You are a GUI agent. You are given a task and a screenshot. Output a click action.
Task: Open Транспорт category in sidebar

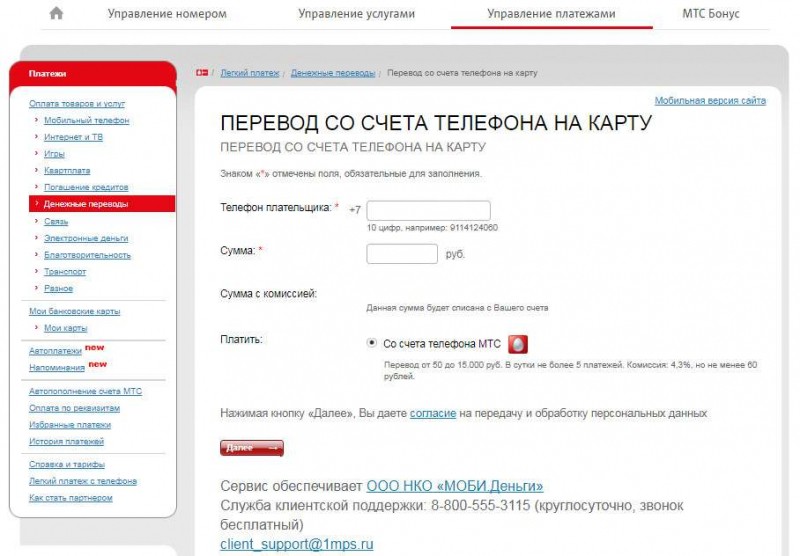[65, 272]
